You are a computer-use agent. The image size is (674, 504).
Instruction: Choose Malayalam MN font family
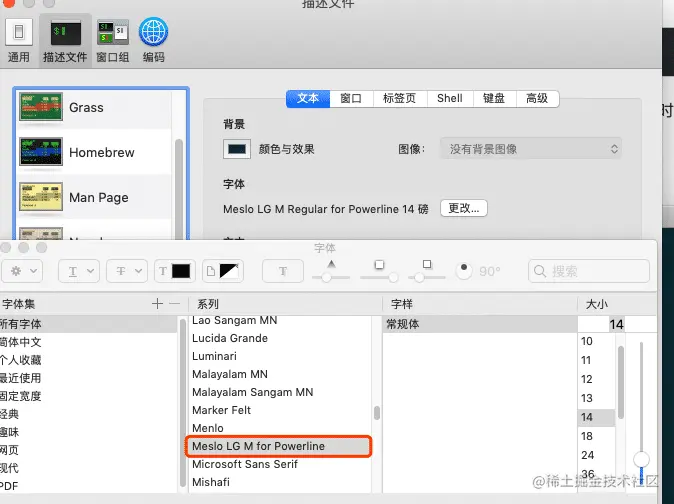[279, 374]
